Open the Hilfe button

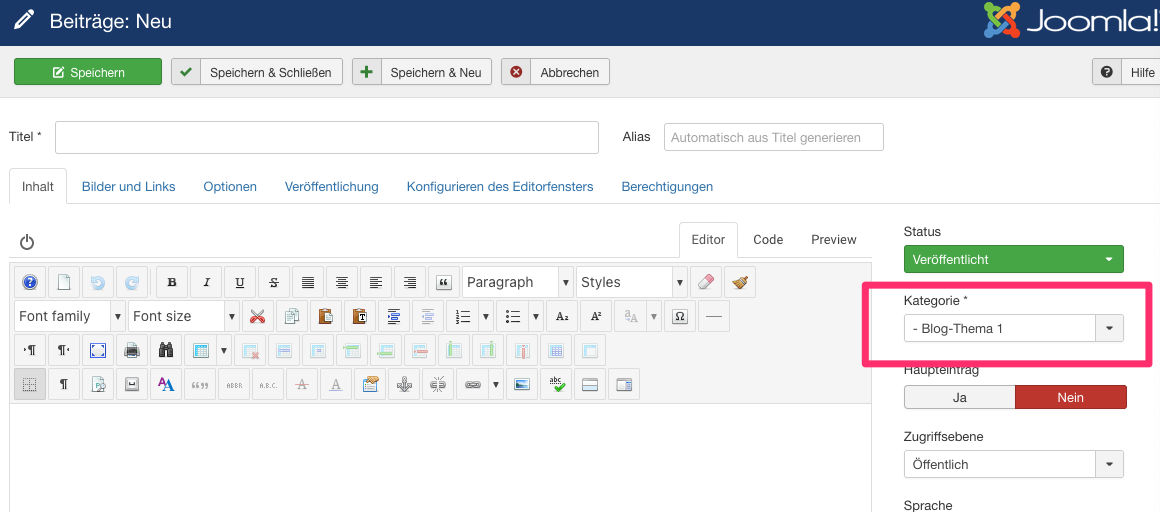click(1126, 72)
